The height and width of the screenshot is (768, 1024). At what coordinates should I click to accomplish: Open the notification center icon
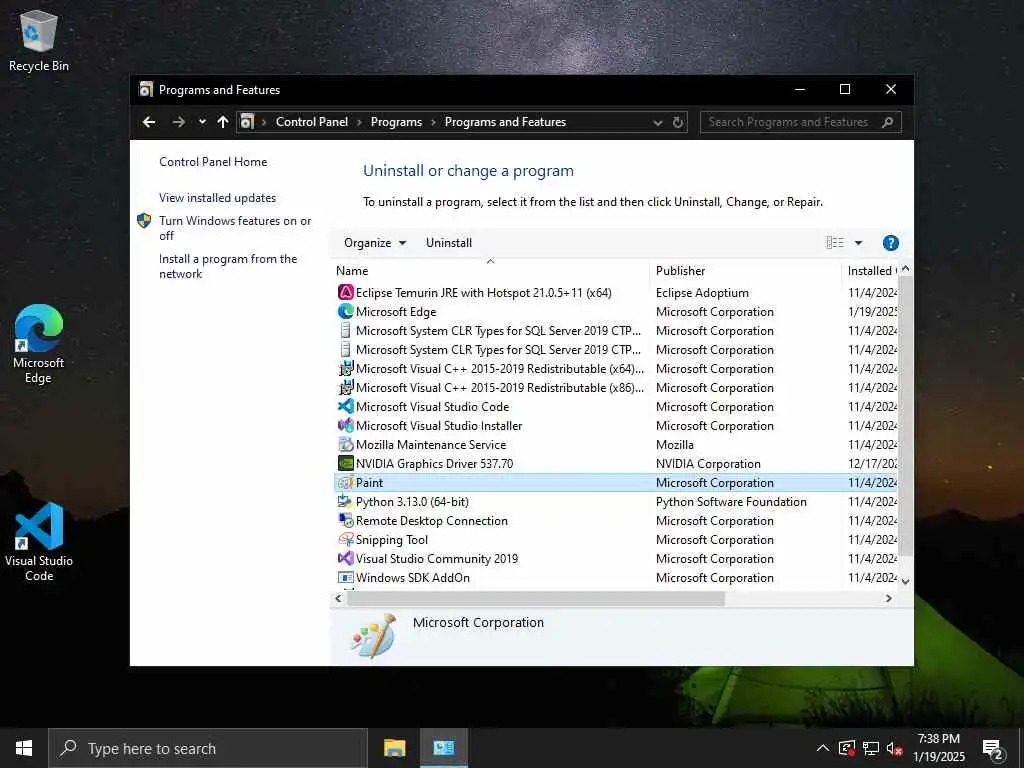[x=993, y=749]
